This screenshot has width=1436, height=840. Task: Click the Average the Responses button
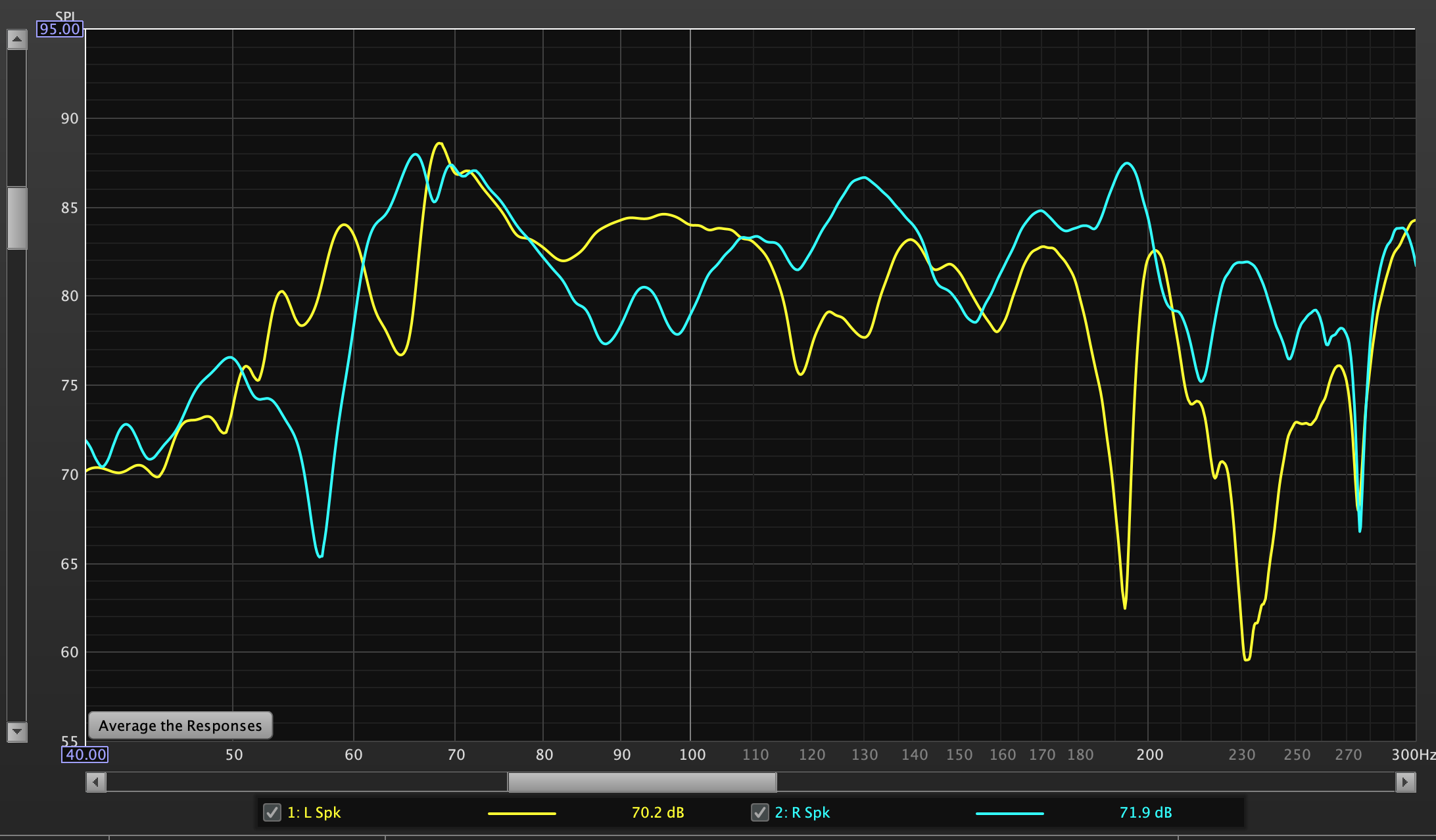click(x=180, y=726)
